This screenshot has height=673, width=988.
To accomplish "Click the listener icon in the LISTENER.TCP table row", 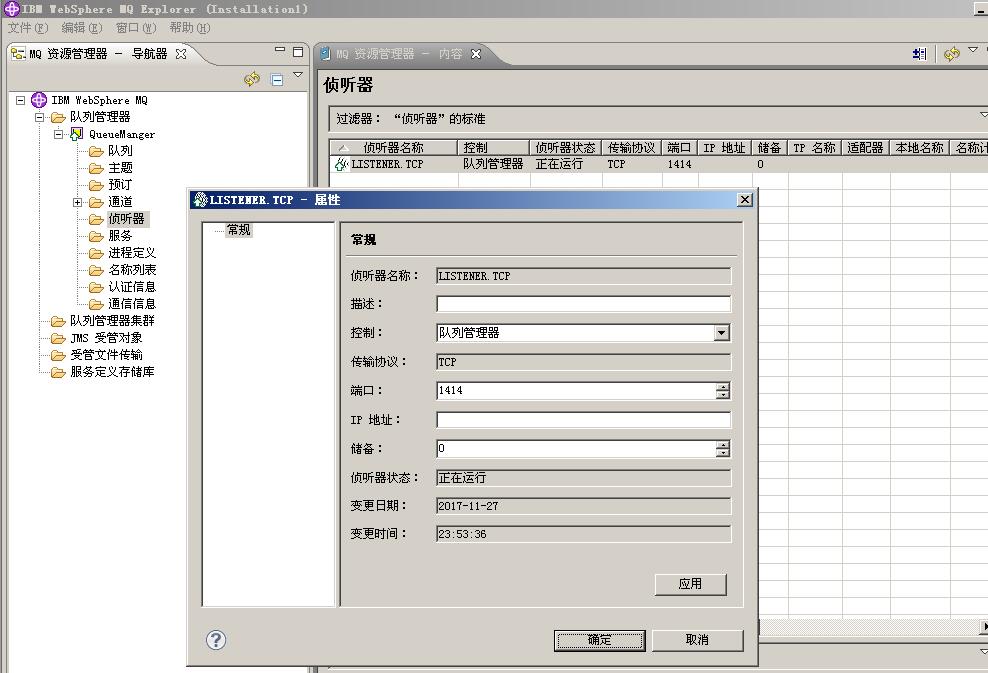I will click(341, 164).
